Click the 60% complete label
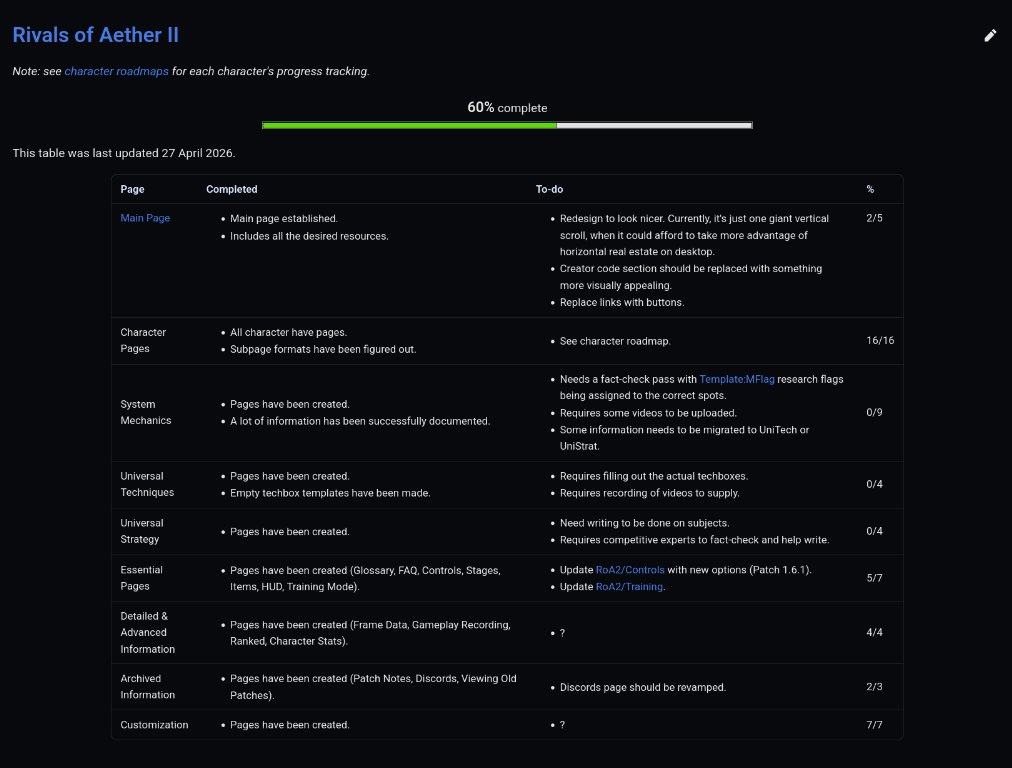 (x=507, y=107)
